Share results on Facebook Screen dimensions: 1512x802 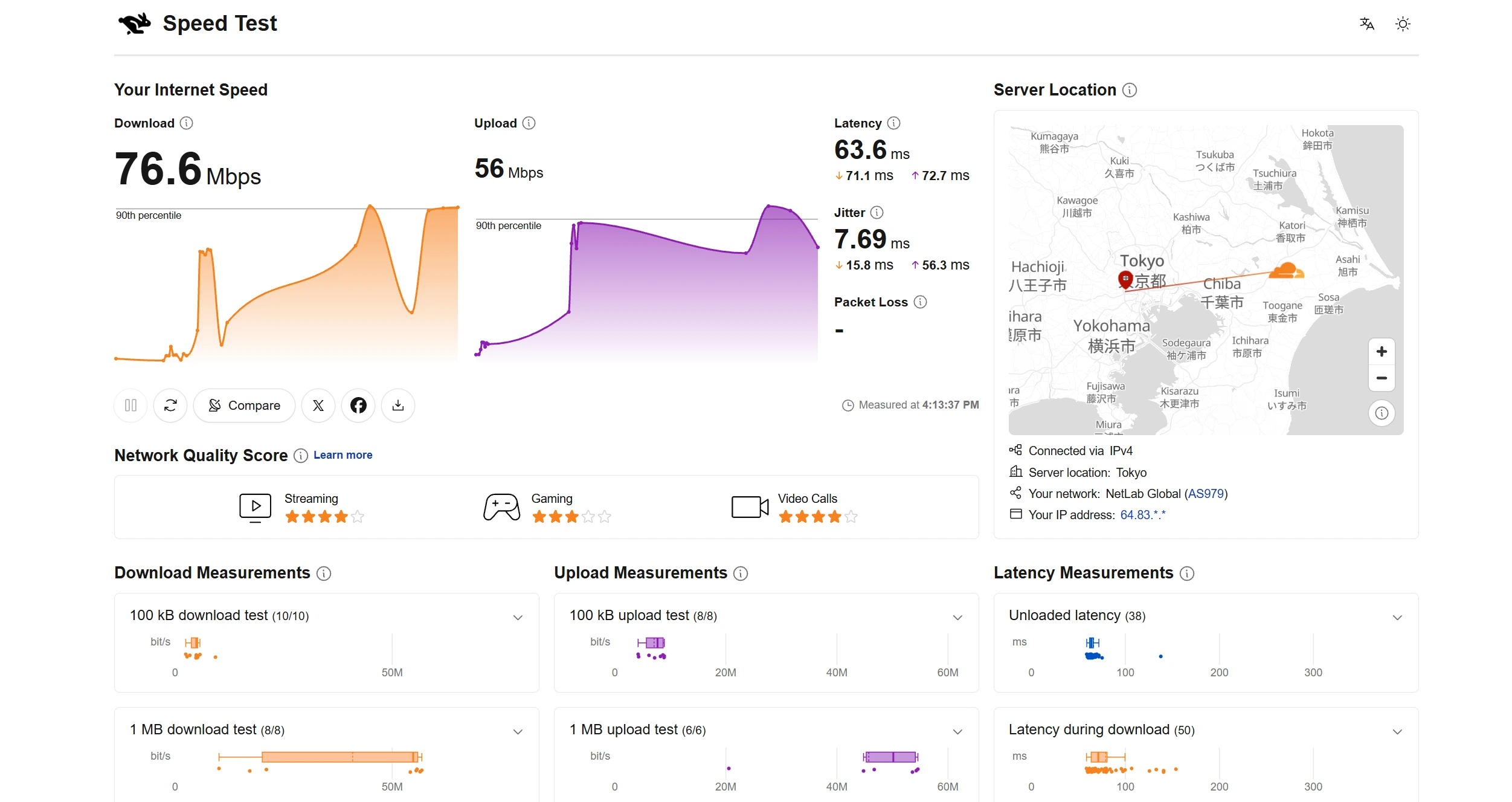click(x=358, y=405)
